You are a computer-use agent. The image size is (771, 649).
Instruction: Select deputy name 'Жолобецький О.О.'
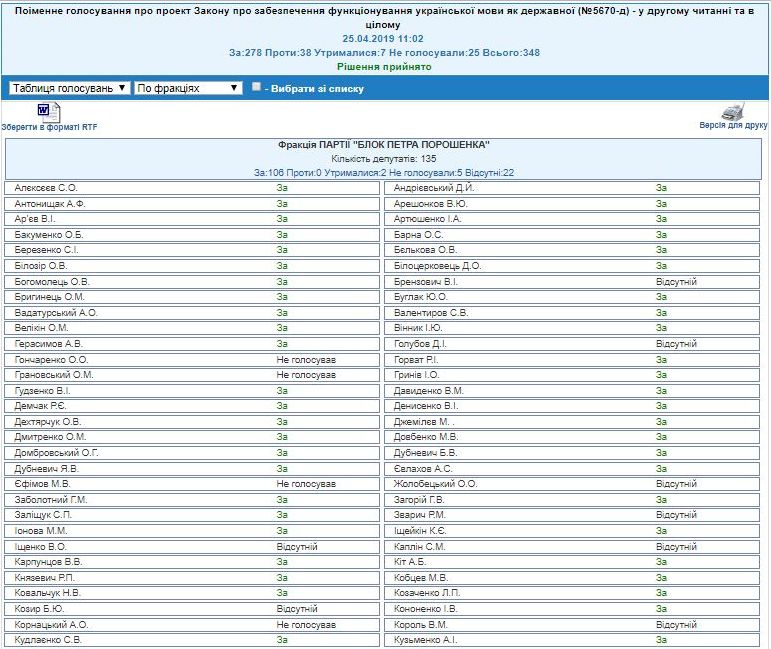tap(435, 484)
